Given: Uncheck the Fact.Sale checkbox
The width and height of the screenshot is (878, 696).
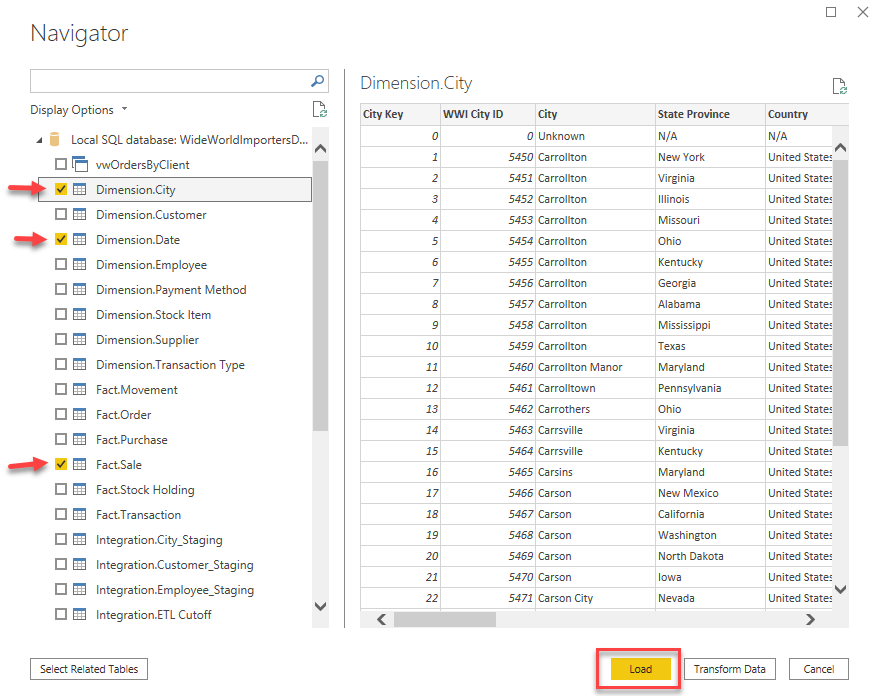Looking at the screenshot, I should 61,464.
